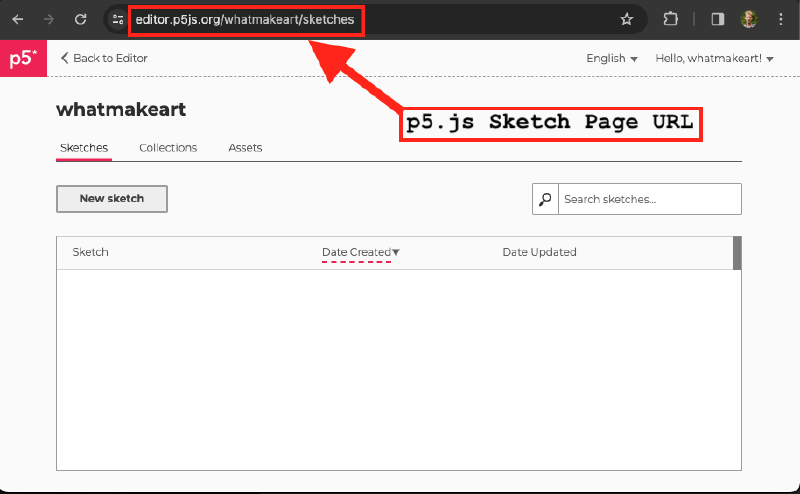Sort by Date Updated column
Viewport: 800px width, 494px height.
(539, 252)
